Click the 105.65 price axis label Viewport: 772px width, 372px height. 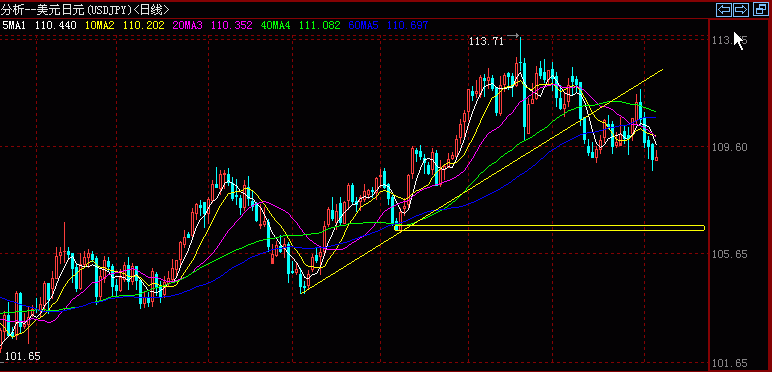click(730, 254)
